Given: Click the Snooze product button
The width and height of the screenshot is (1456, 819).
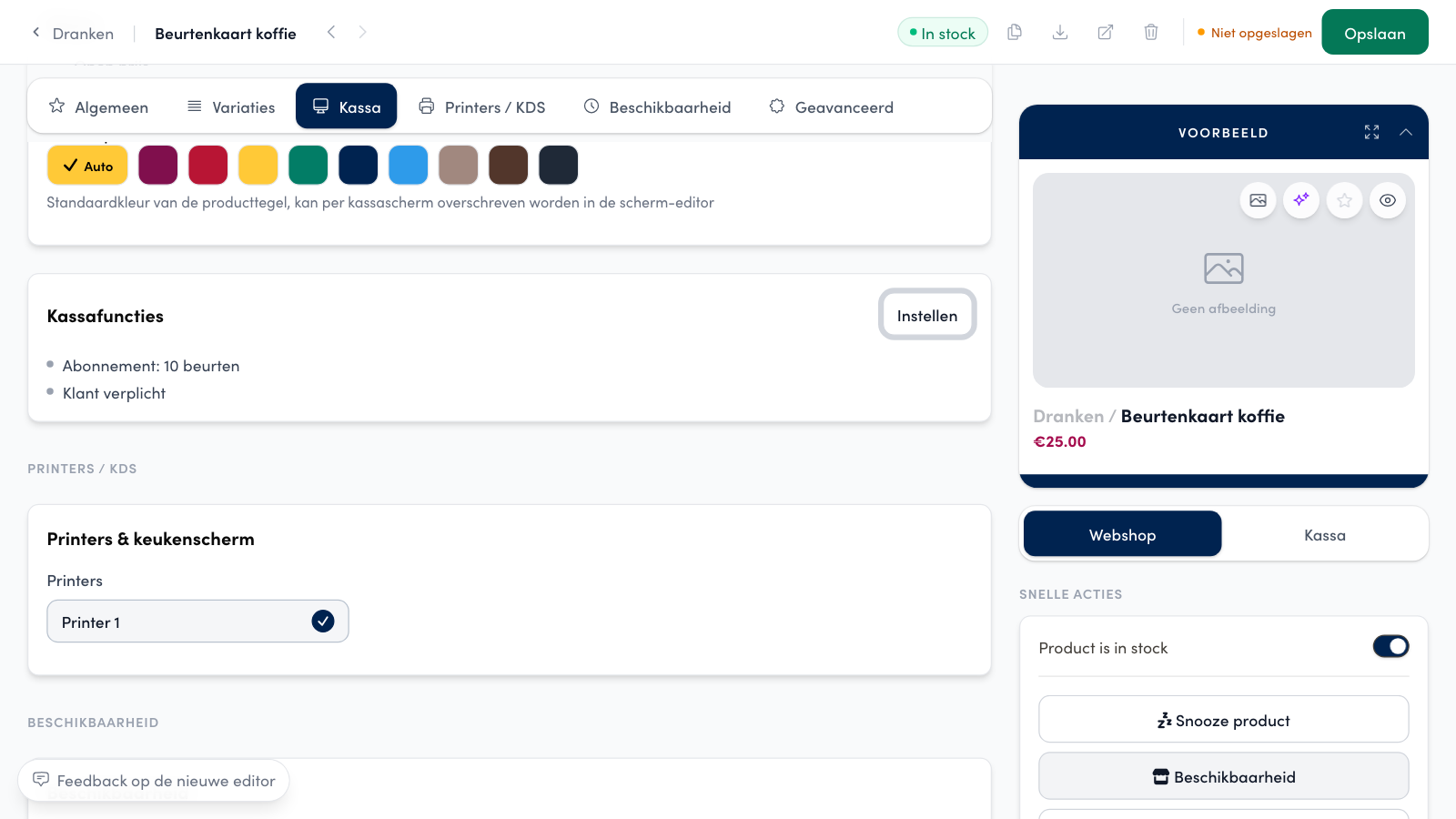Looking at the screenshot, I should click(1224, 720).
